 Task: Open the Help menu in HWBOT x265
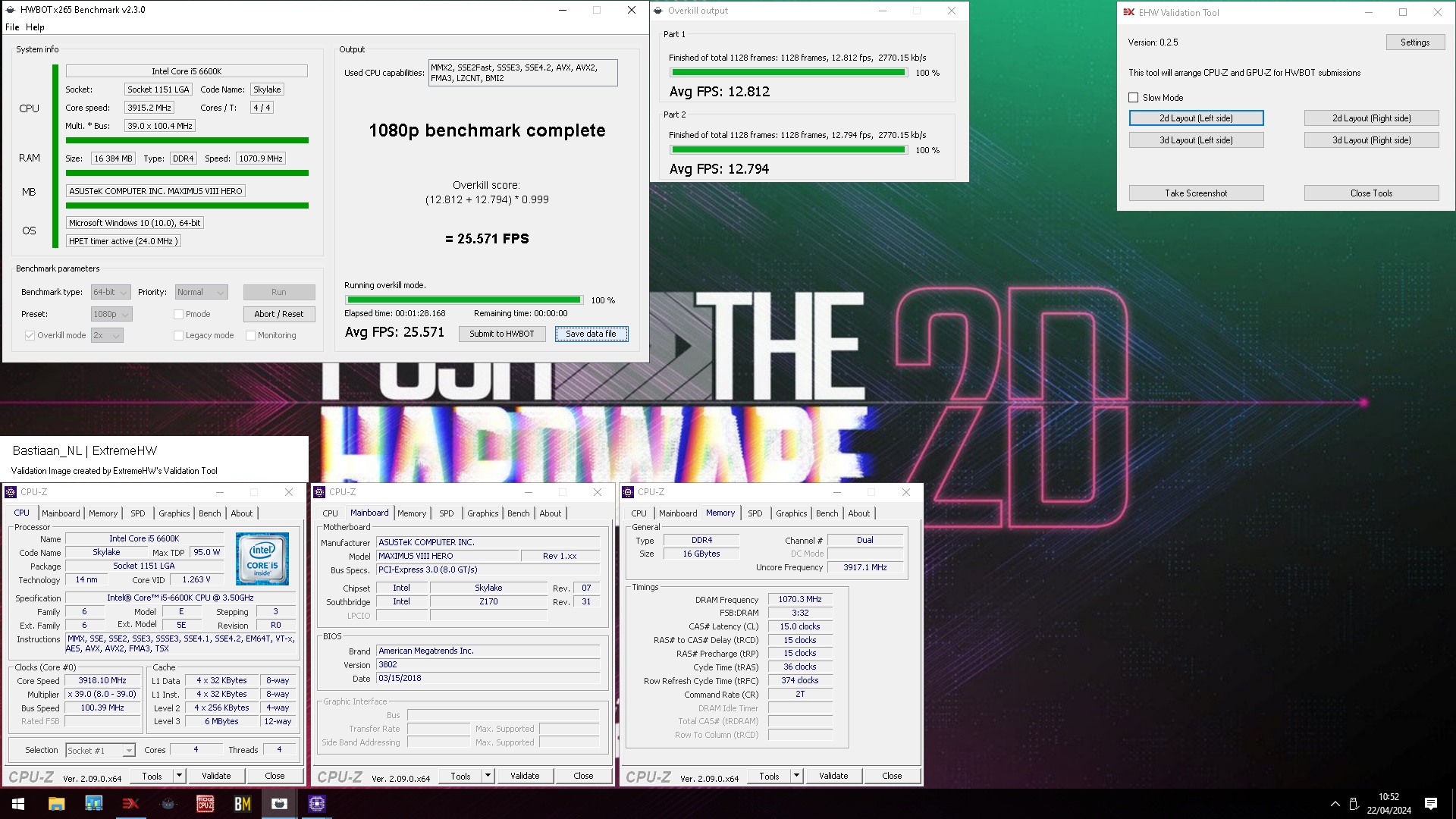pyautogui.click(x=35, y=27)
